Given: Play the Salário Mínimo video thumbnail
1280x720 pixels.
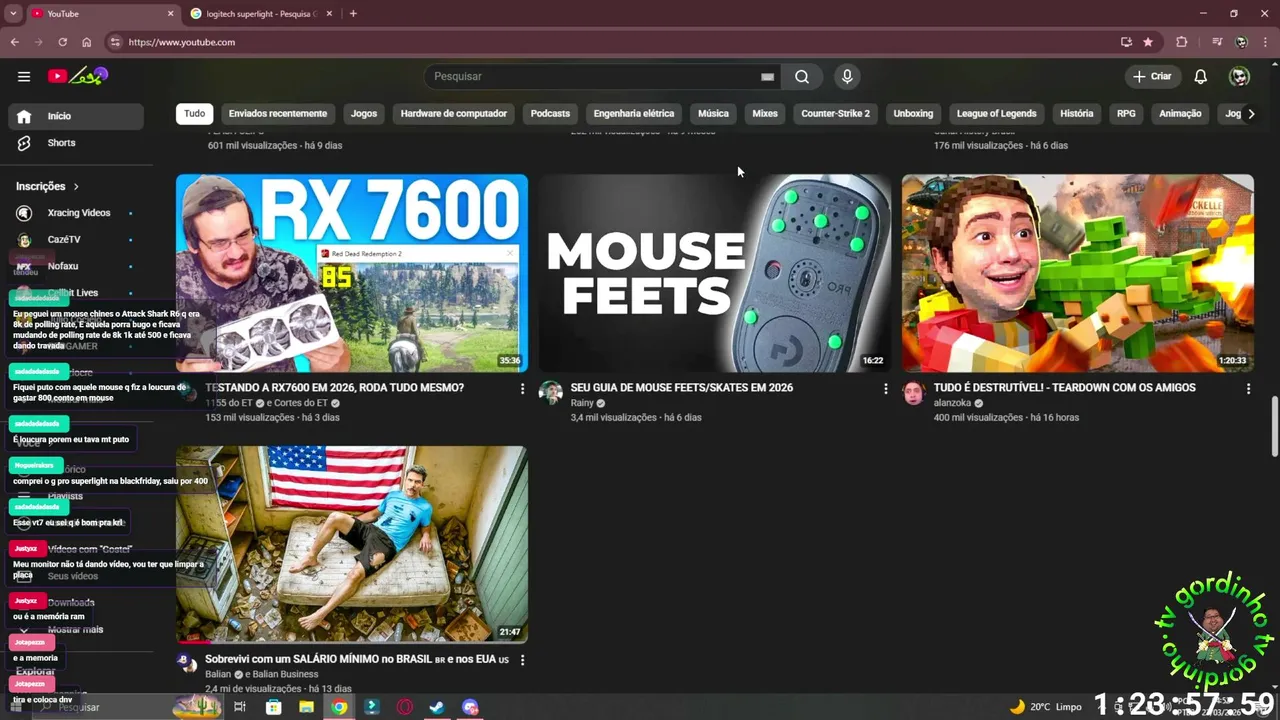Looking at the screenshot, I should [x=352, y=544].
